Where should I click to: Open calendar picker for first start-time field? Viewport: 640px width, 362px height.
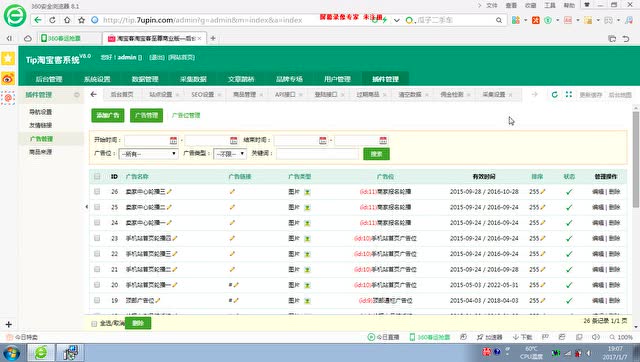click(x=173, y=140)
